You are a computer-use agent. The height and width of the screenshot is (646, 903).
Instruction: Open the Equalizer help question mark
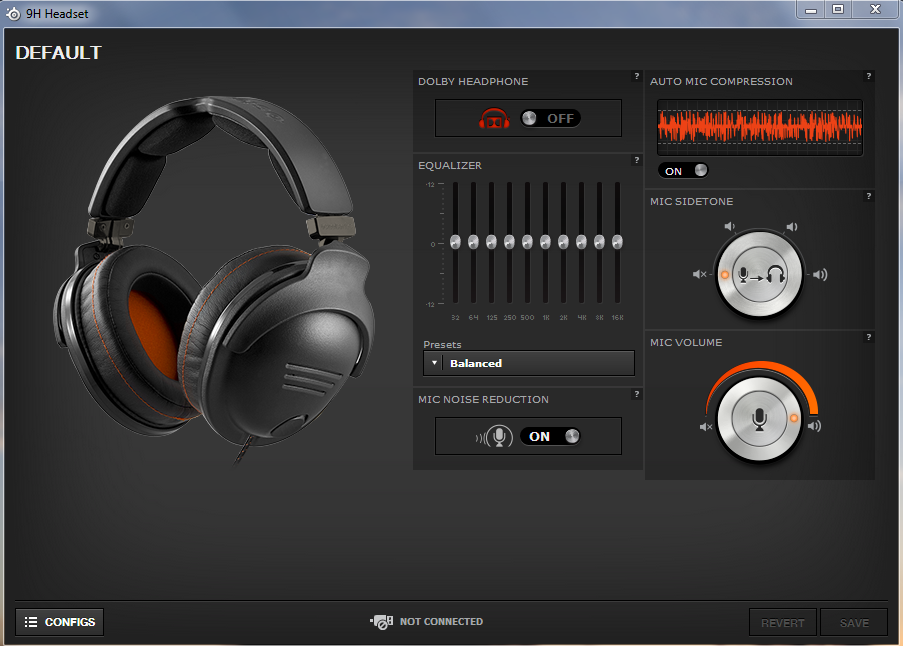point(636,160)
